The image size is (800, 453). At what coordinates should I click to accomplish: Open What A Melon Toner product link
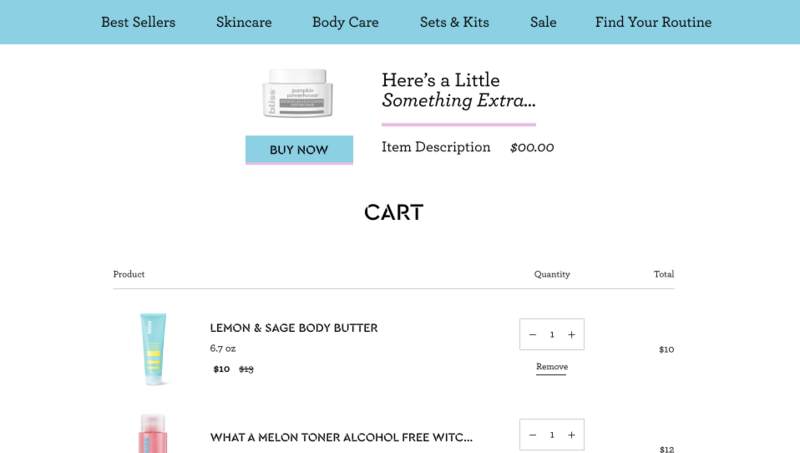341,437
